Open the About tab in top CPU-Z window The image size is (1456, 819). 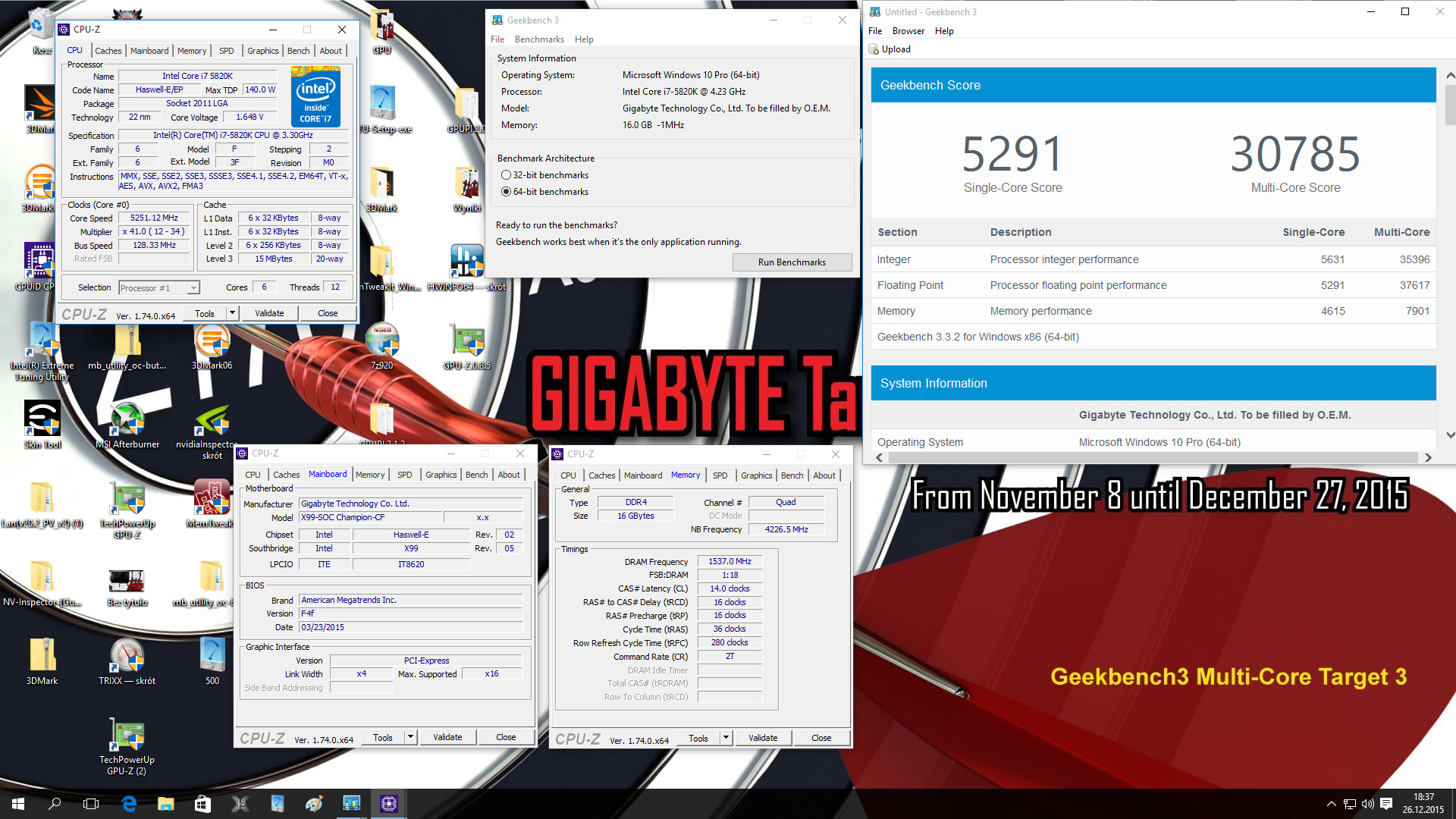click(x=331, y=51)
